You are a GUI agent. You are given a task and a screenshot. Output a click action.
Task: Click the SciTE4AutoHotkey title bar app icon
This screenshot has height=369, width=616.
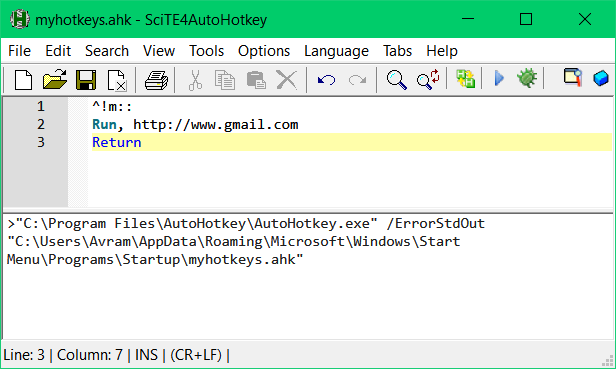click(x=20, y=19)
